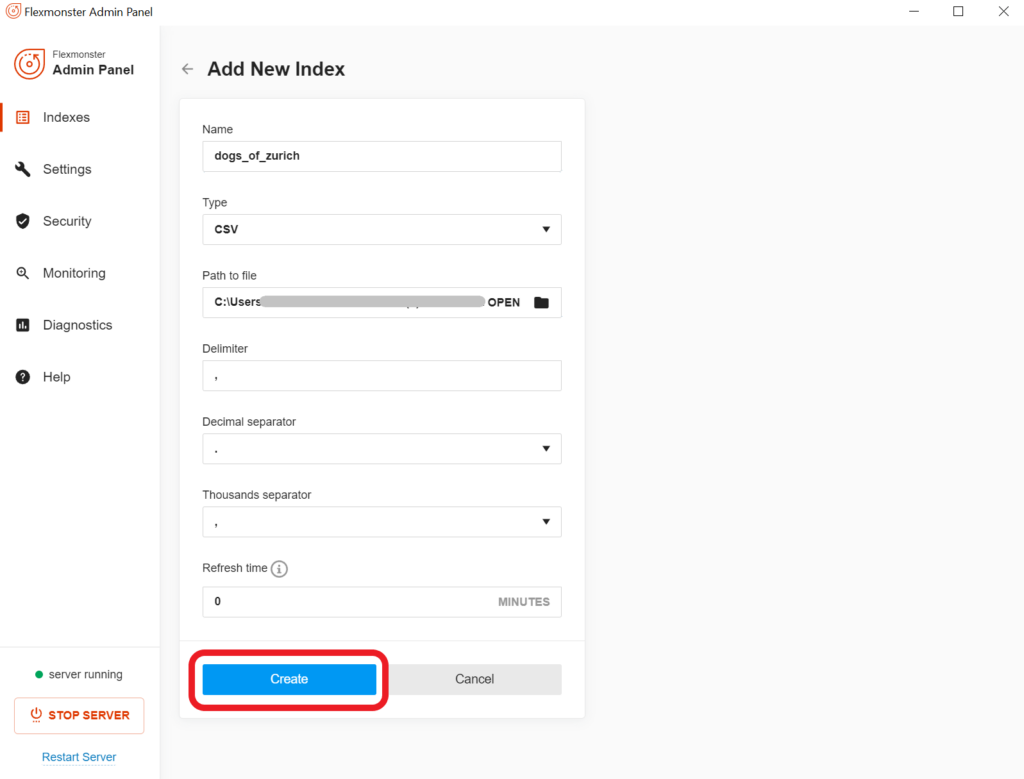This screenshot has width=1024, height=779.
Task: Browse for a file using the folder icon
Action: 541,302
